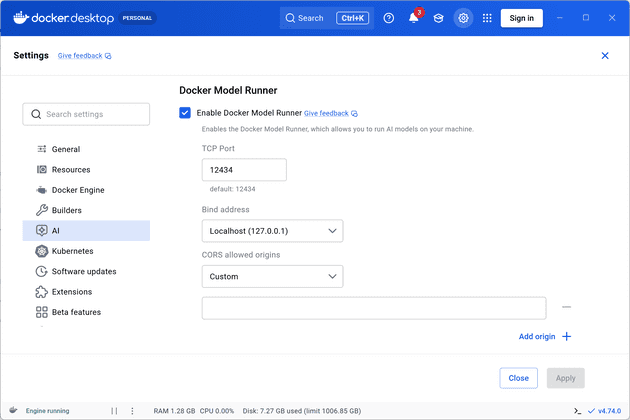Open the apps grid icon
The height and width of the screenshot is (420, 630).
[x=487, y=18]
